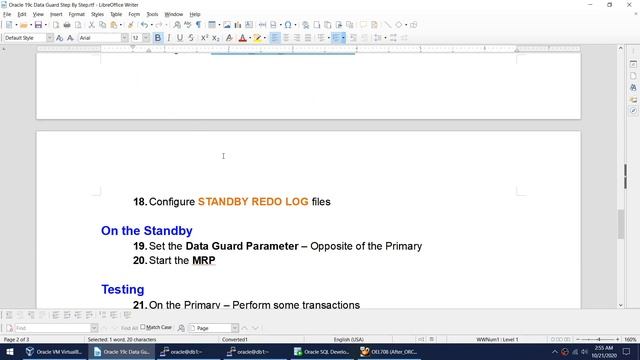Click the Cut scissors icon
The image size is (640, 360).
[x=91, y=25]
